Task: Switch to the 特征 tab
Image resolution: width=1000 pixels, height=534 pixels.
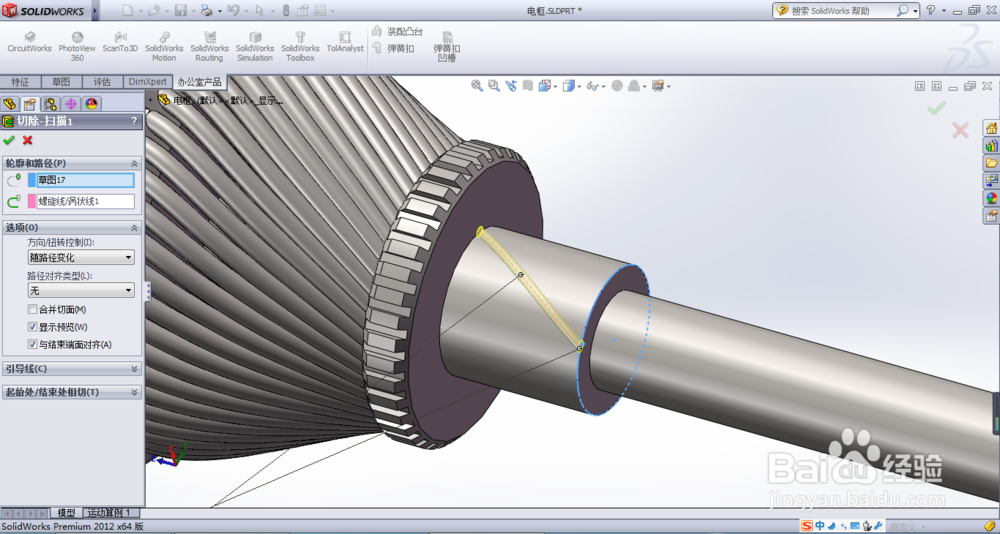Action: (x=20, y=82)
